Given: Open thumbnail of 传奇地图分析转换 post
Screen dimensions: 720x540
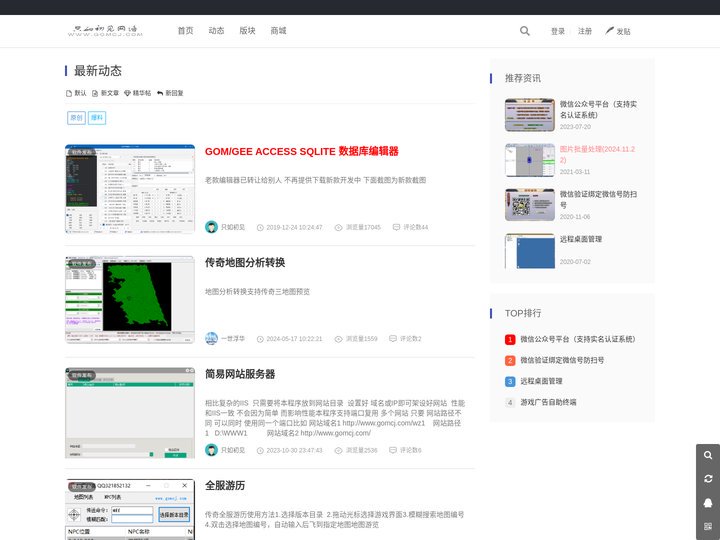Looking at the screenshot, I should (130, 300).
